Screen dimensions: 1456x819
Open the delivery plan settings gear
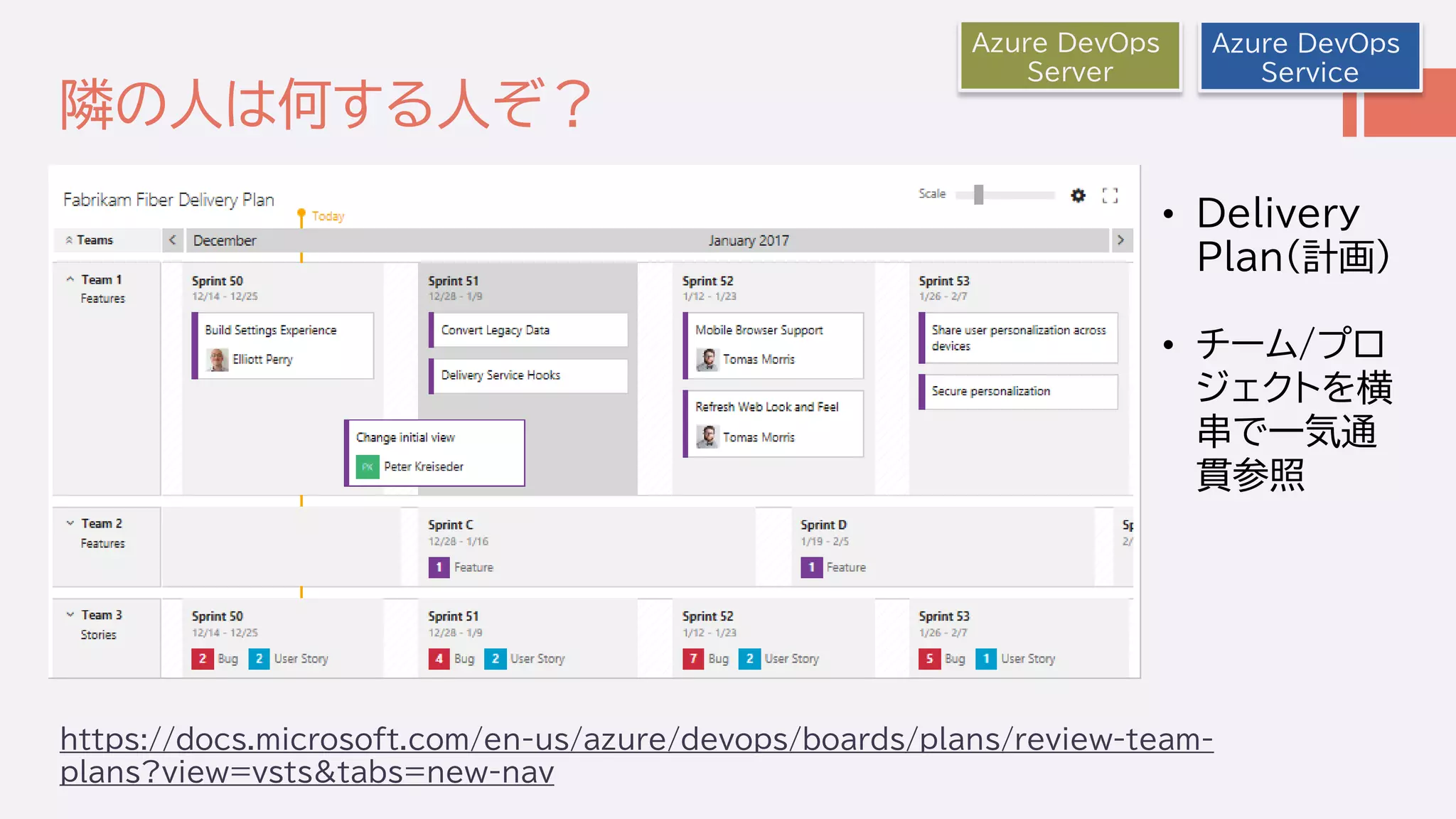[x=1078, y=195]
